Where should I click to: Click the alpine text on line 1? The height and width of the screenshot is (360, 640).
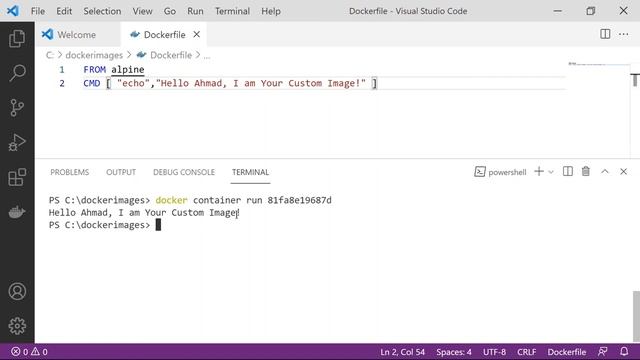(127, 69)
